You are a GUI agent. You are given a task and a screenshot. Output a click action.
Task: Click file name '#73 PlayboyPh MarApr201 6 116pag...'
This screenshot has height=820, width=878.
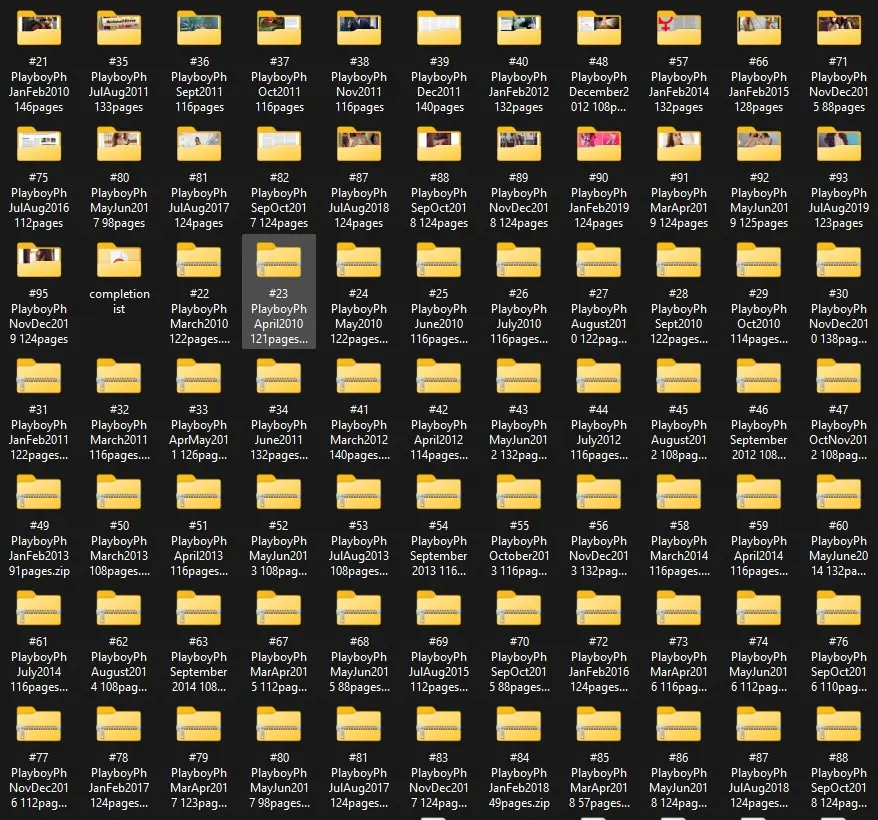coord(679,664)
